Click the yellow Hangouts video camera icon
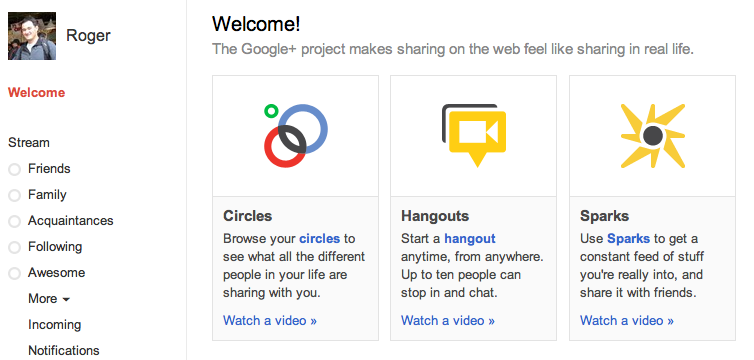The width and height of the screenshot is (754, 360). point(474,136)
